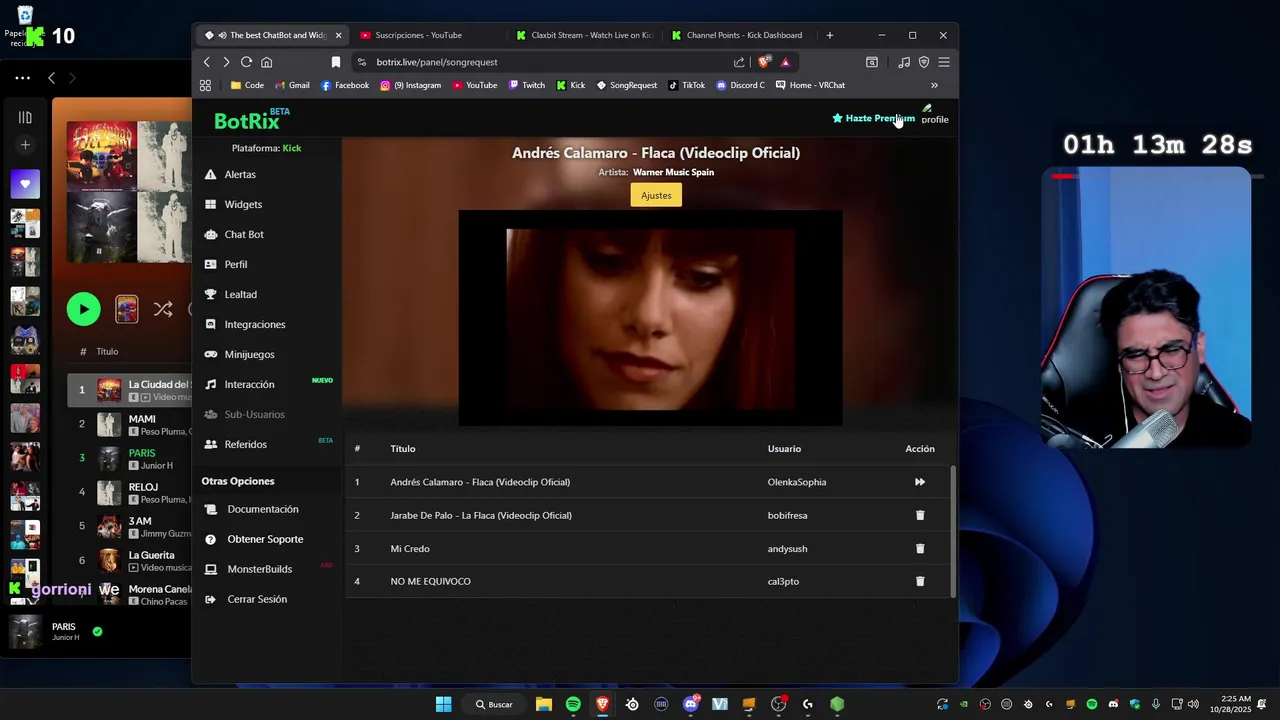The image size is (1280, 720).
Task: Open Liked Songs heart in Spotify sidebar
Action: (x=25, y=184)
